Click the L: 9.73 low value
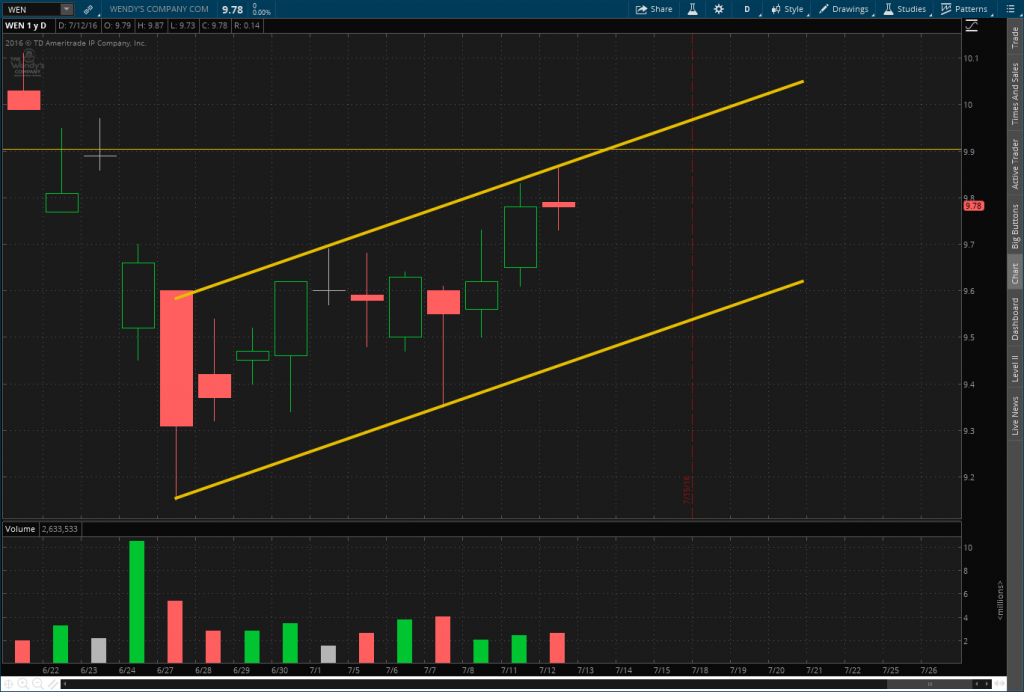1024x692 pixels. coord(182,25)
